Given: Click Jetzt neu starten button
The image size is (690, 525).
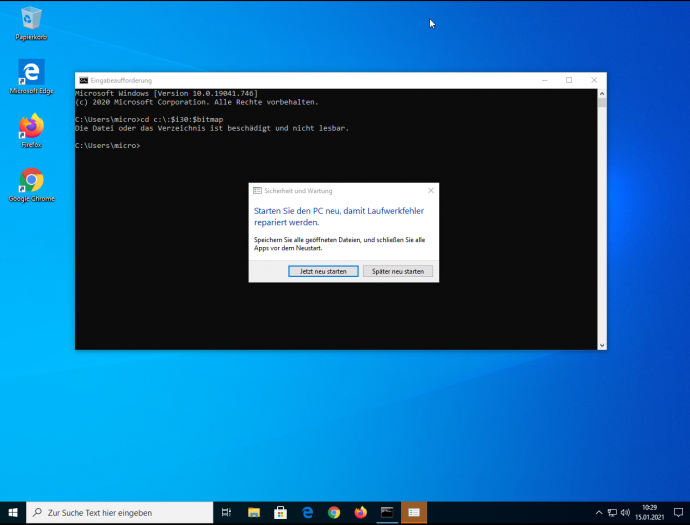Looking at the screenshot, I should (323, 271).
